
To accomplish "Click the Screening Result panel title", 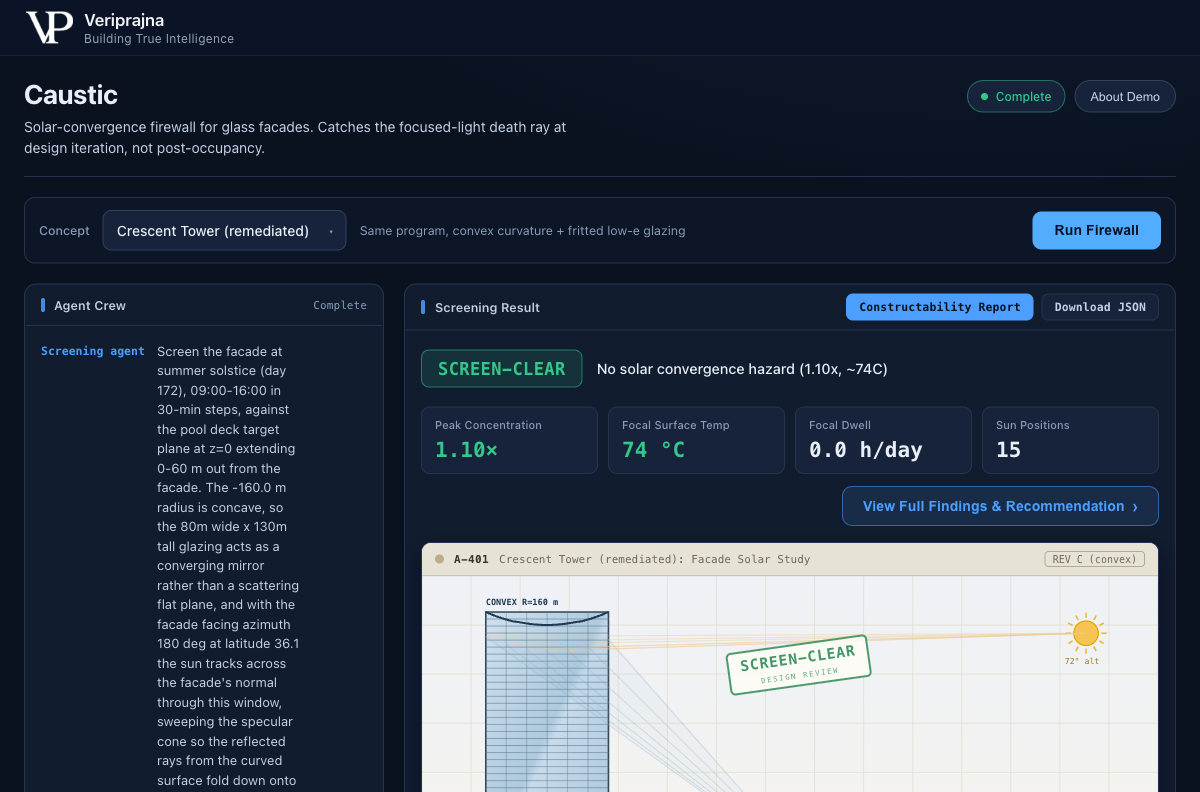I will 487,307.
